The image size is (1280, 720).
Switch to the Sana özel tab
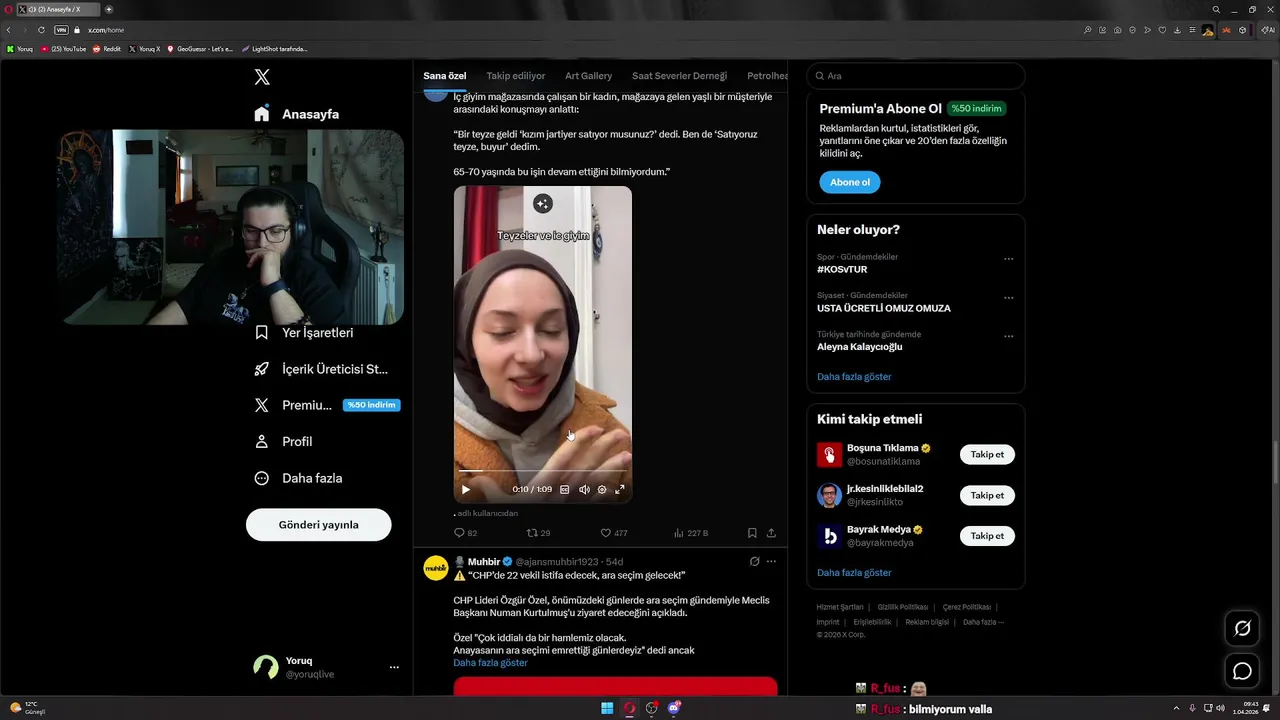tap(444, 76)
